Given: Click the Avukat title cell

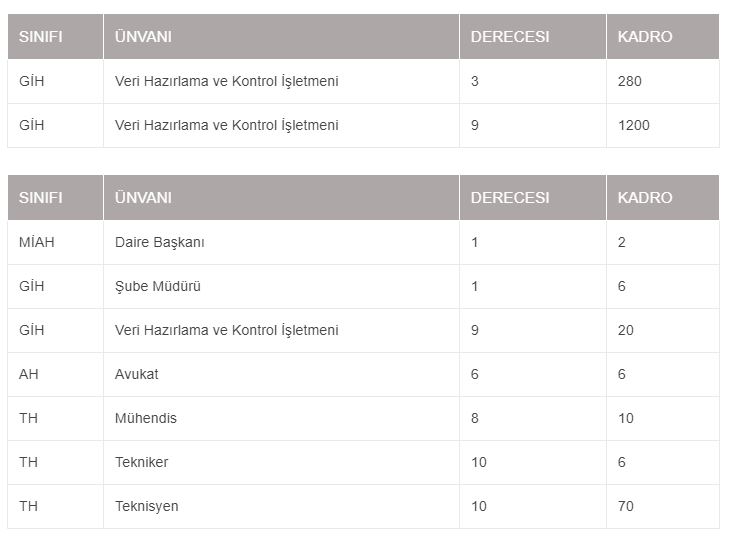Looking at the screenshot, I should 281,374.
